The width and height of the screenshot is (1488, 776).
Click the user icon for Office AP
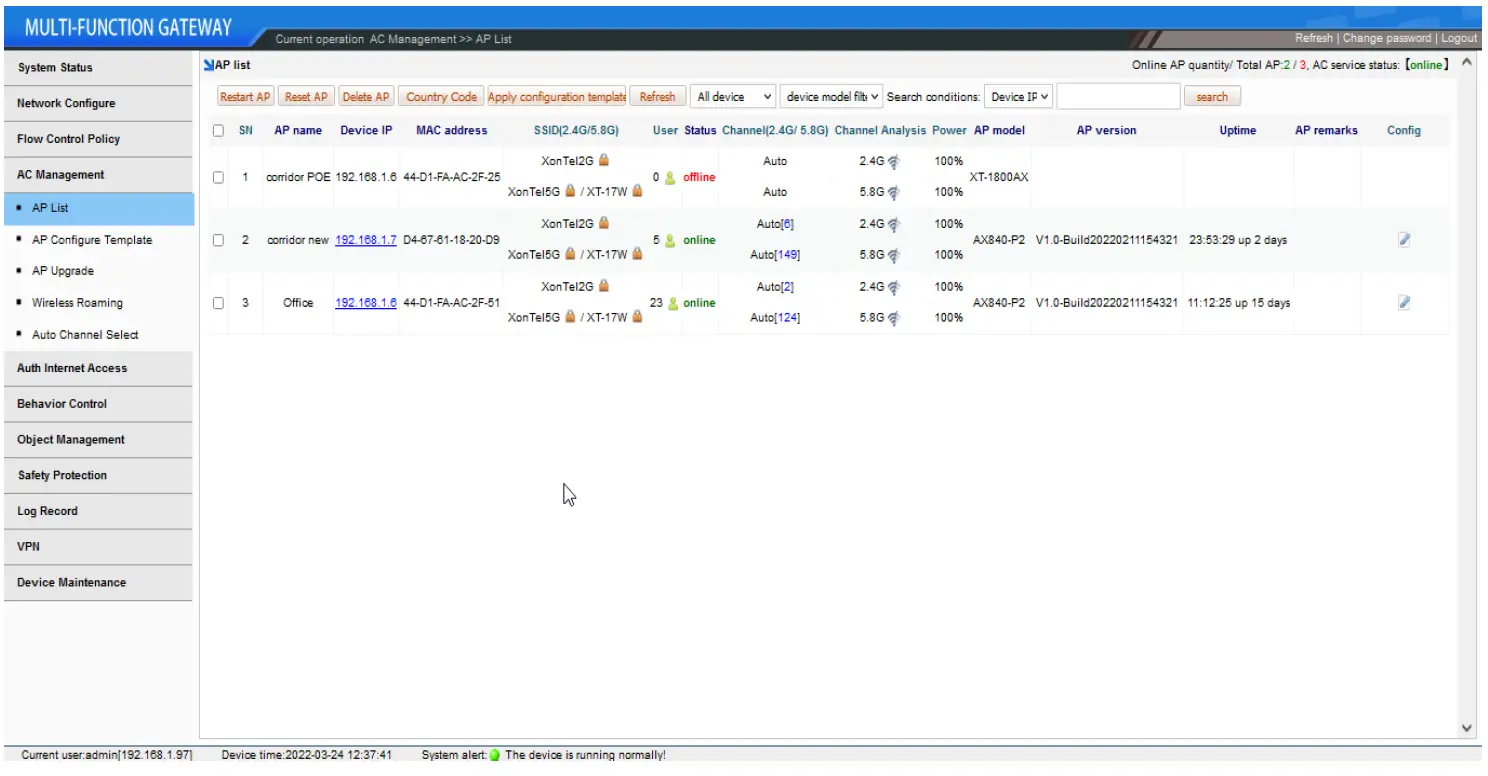coord(674,303)
